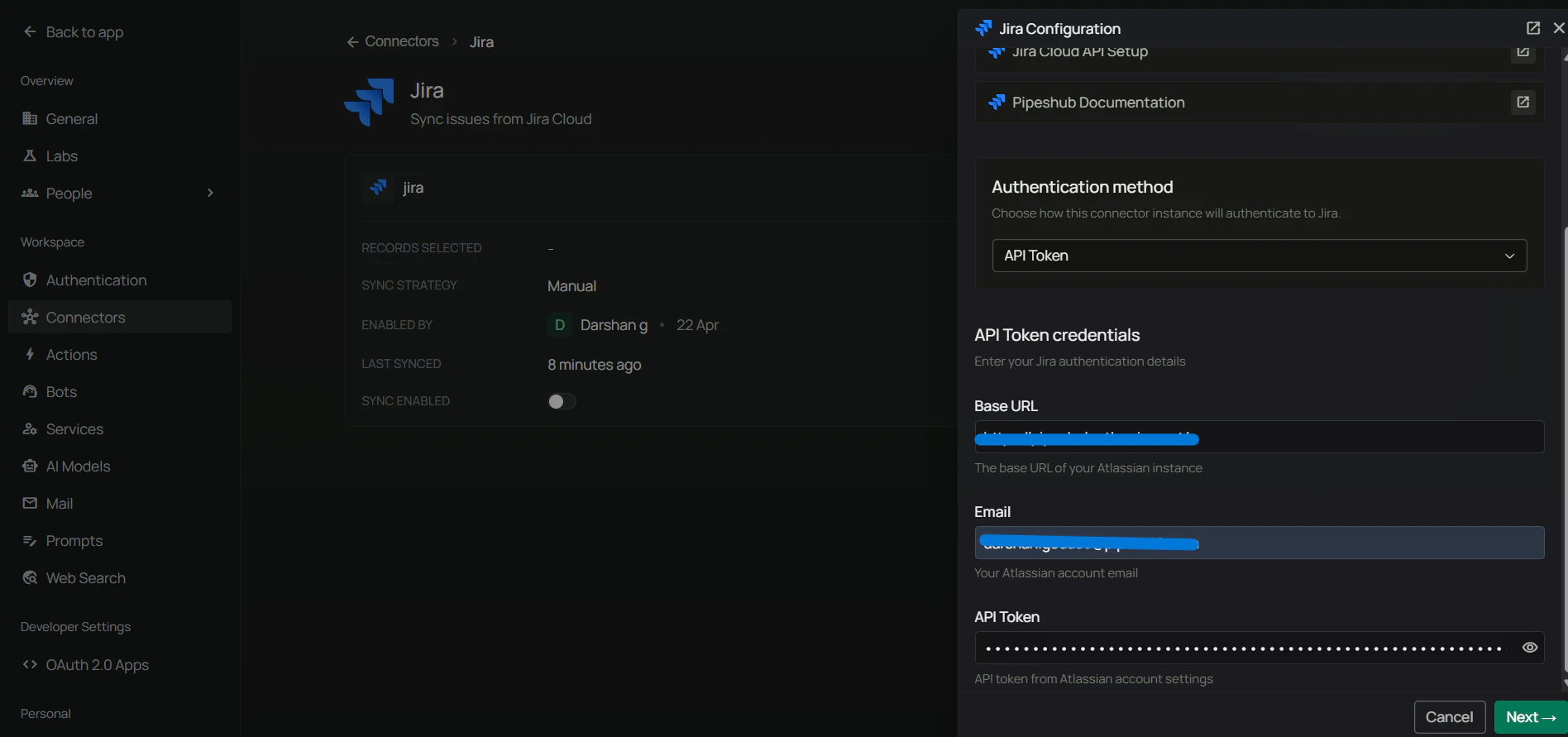Click the Pipeshub Documentation logo icon
The height and width of the screenshot is (737, 1568).
[997, 103]
